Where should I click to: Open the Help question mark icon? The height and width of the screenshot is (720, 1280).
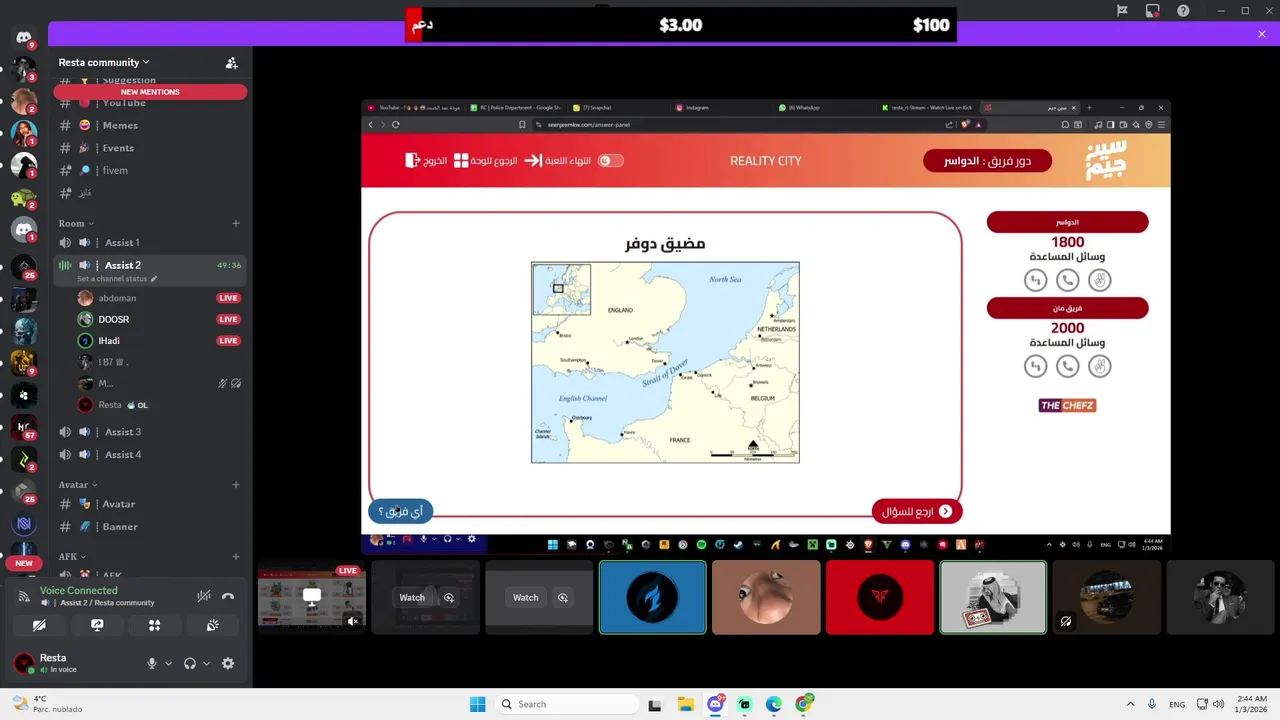click(1184, 10)
